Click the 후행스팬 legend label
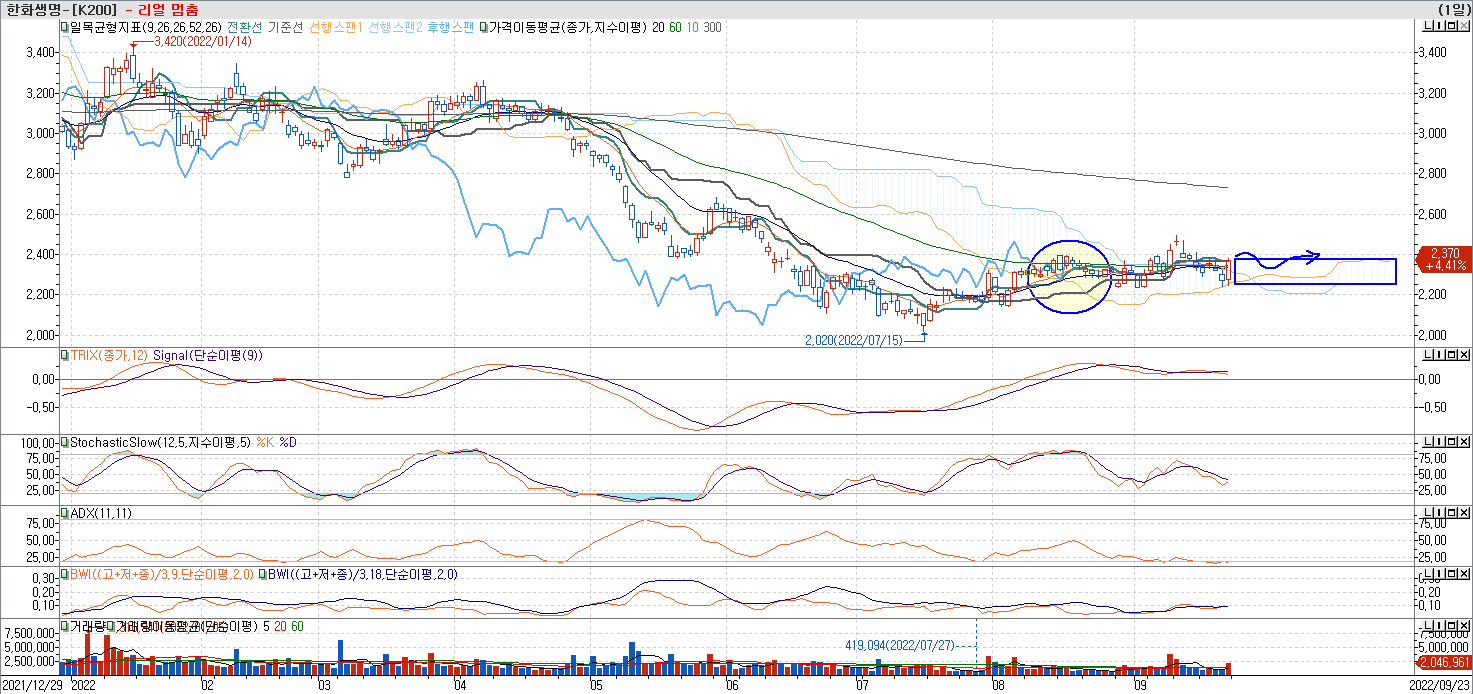Screen dimensions: 1473x694 [450, 27]
